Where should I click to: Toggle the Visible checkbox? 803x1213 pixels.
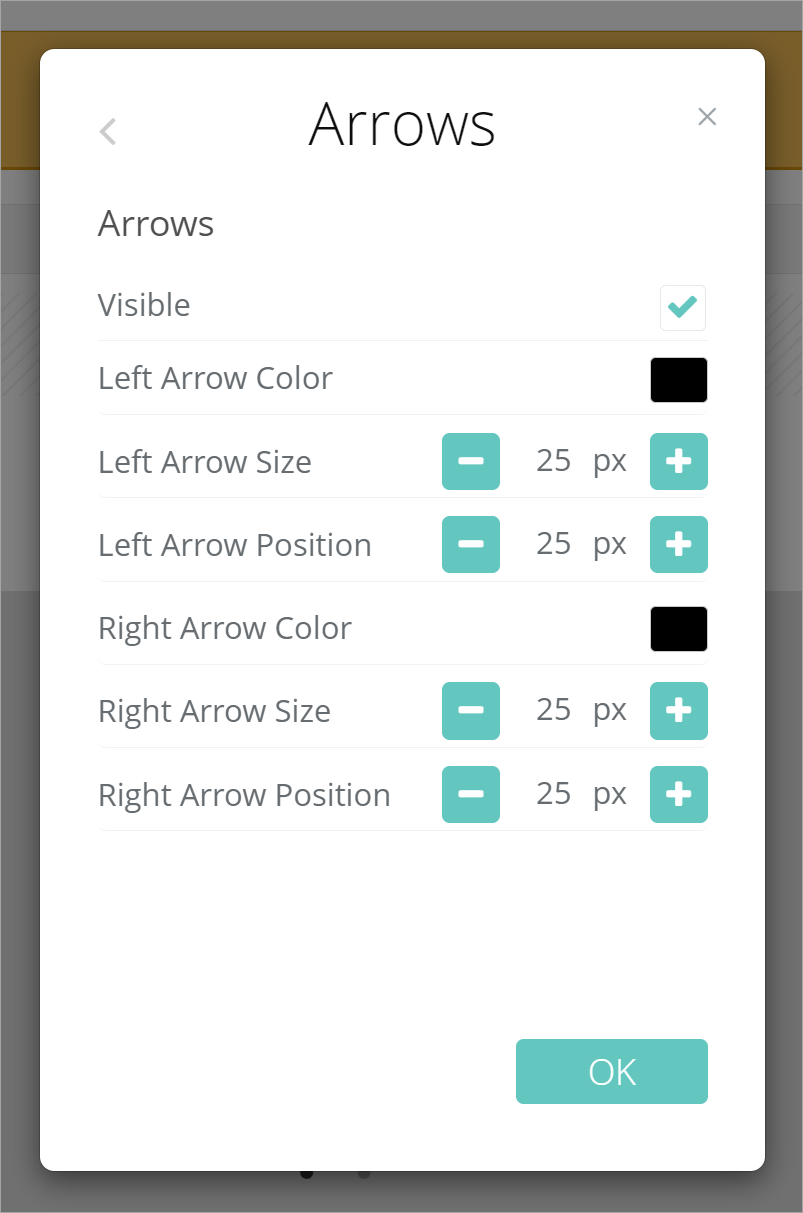point(683,307)
